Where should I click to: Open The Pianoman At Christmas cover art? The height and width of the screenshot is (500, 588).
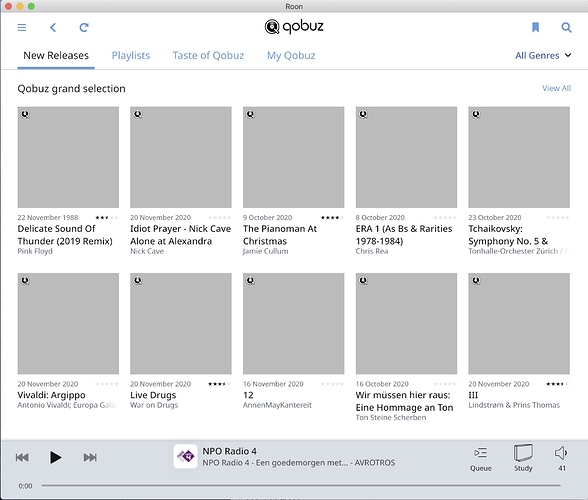pyautogui.click(x=294, y=157)
